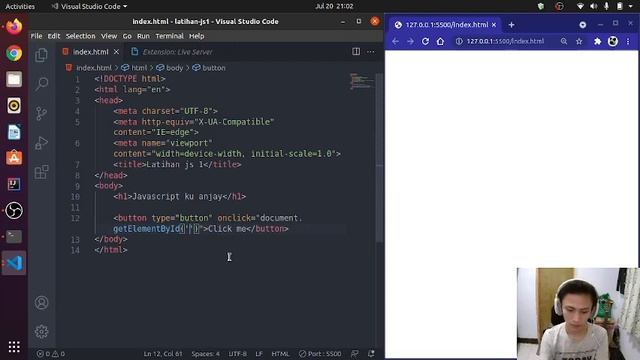Click the title text Latihan js 1

point(174,164)
